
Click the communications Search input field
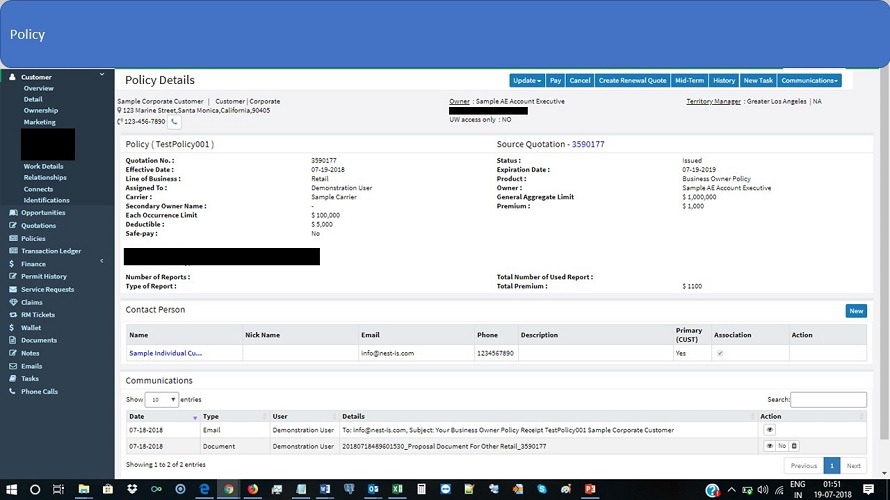click(828, 400)
